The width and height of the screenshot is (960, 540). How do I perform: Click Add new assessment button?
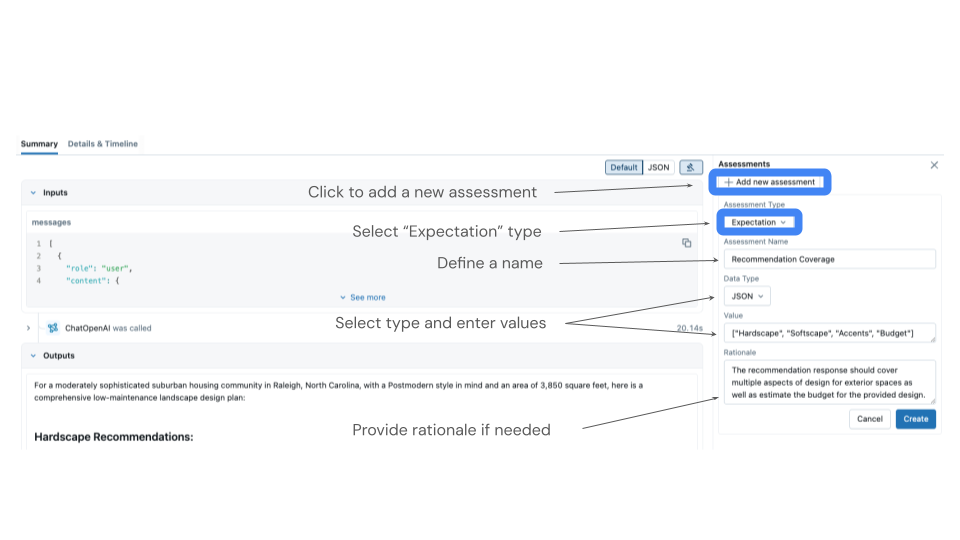tap(769, 182)
